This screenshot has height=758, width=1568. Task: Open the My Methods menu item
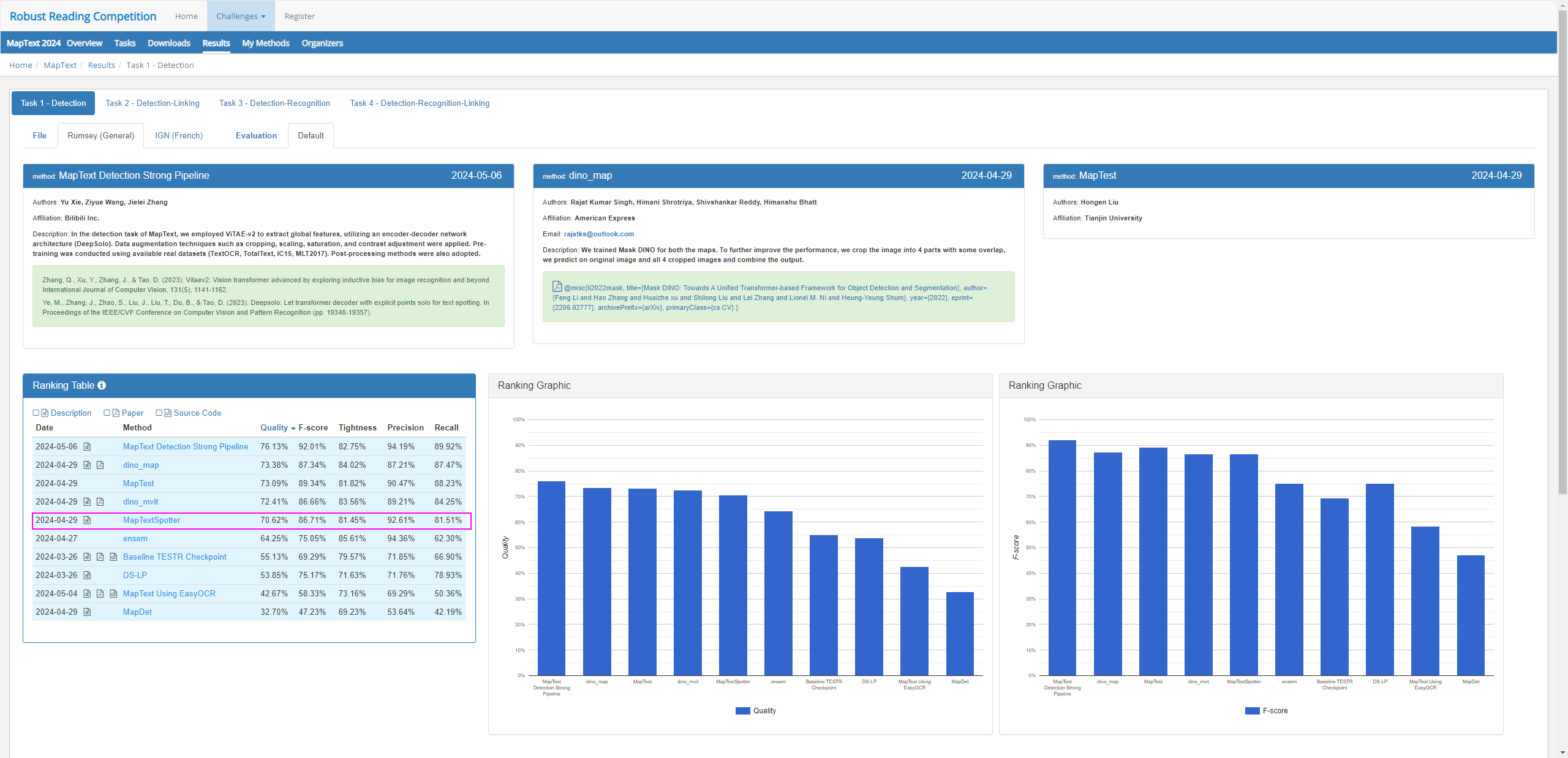tap(266, 43)
